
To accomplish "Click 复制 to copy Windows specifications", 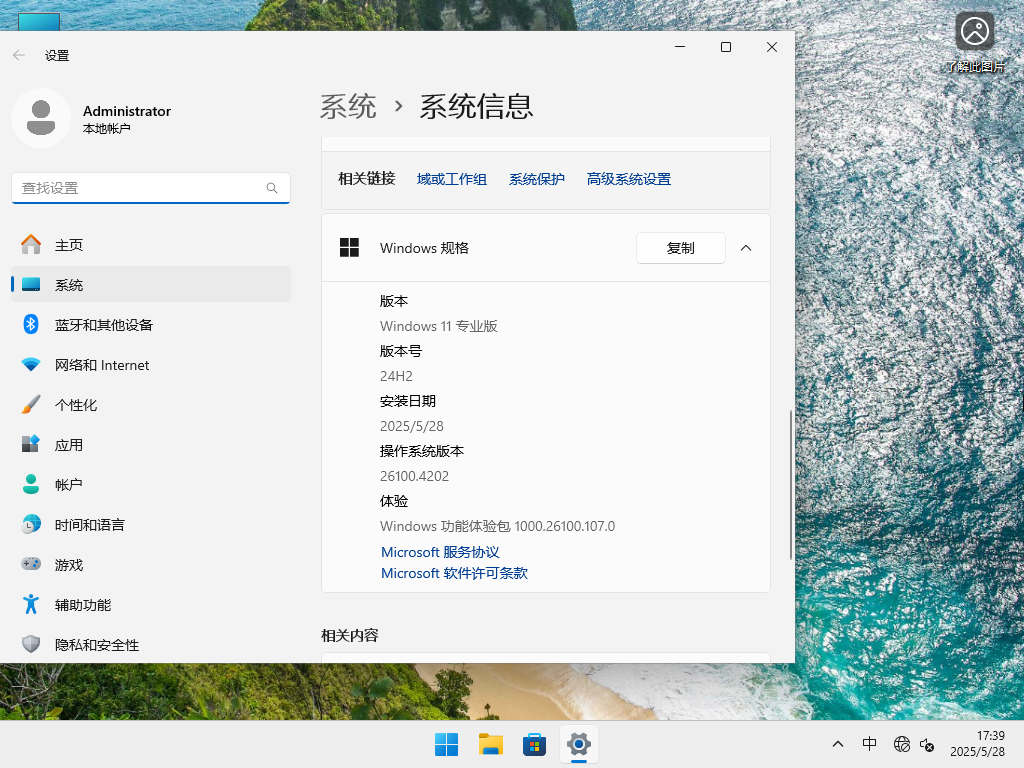I will click(x=680, y=248).
